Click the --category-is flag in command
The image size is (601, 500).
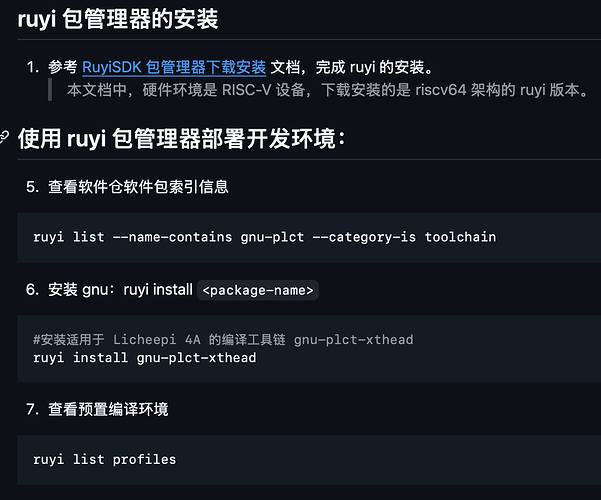(364, 237)
